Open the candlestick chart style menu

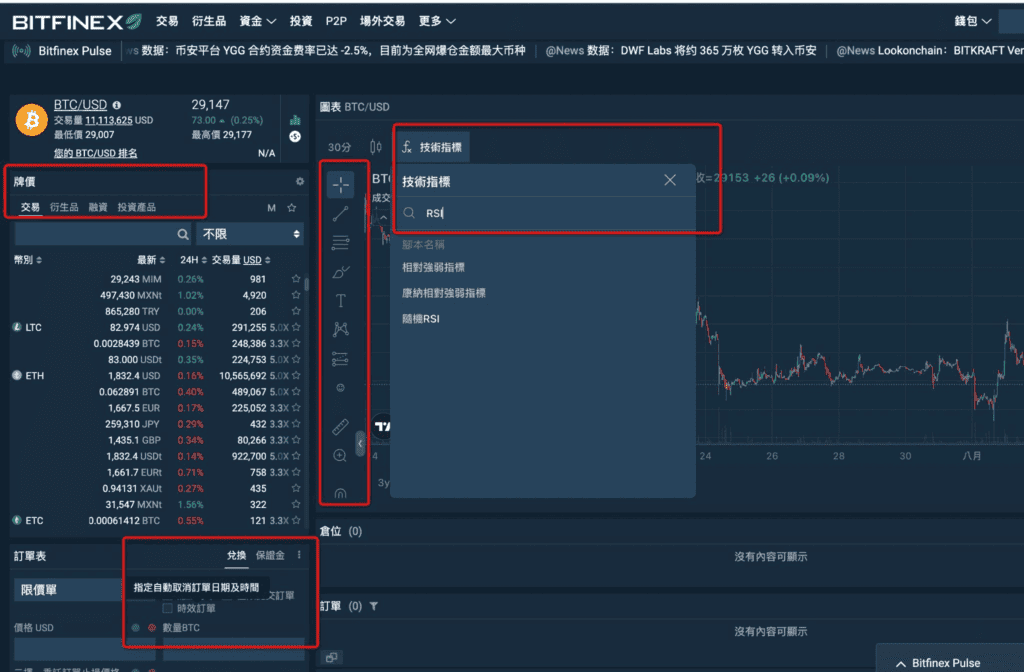376,147
